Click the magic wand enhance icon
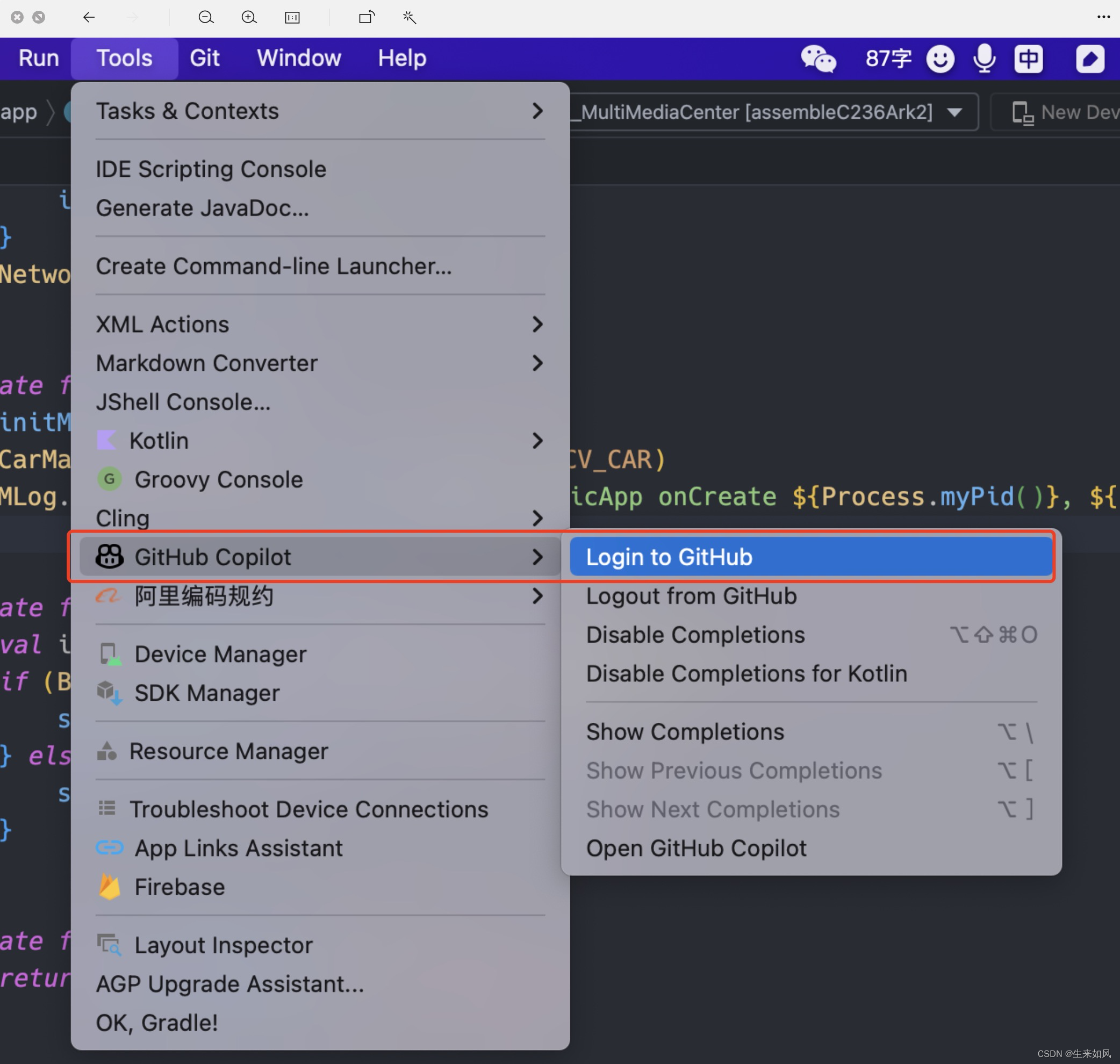The height and width of the screenshot is (1064, 1120). point(410,18)
